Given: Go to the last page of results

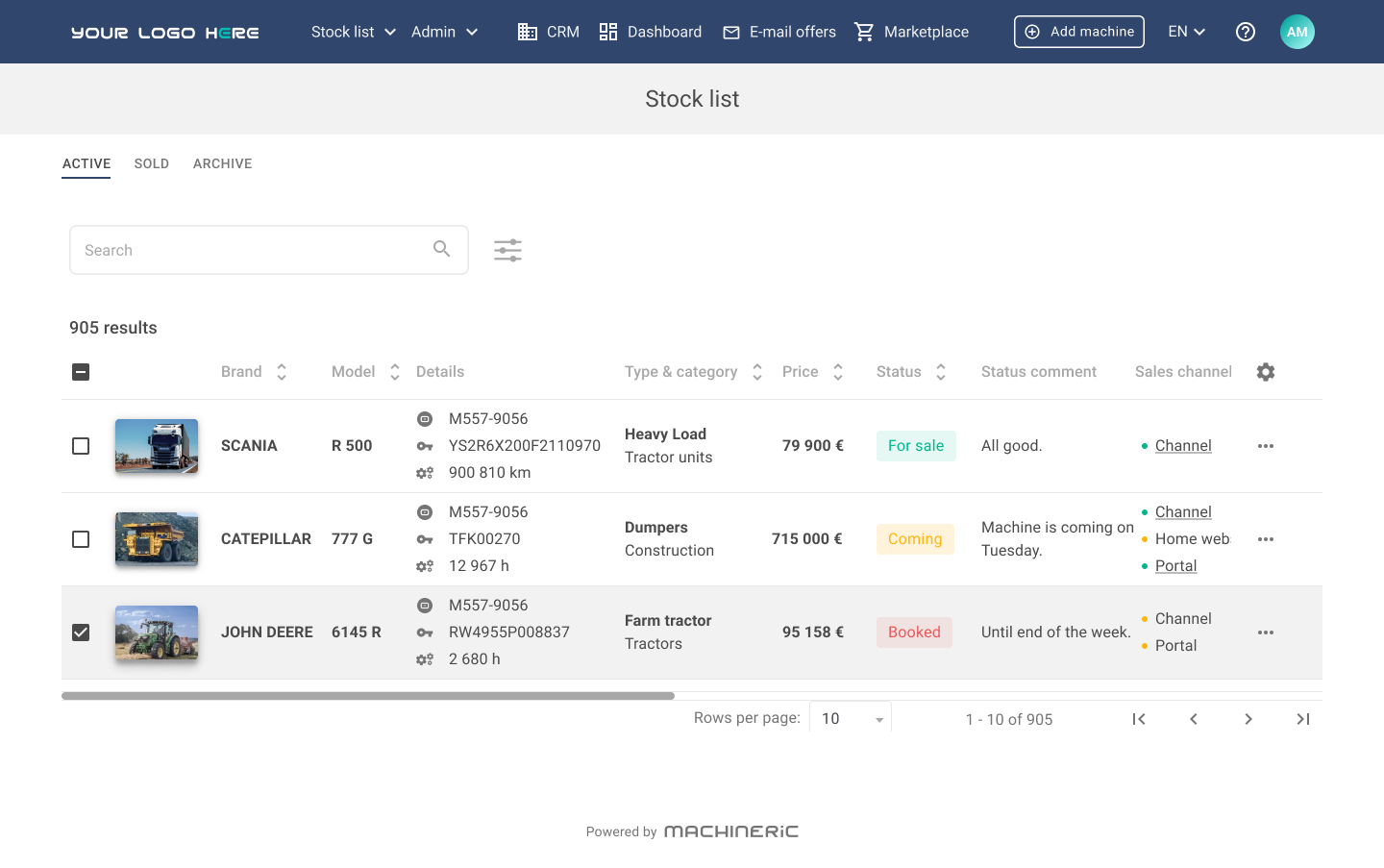Looking at the screenshot, I should click(1302, 719).
